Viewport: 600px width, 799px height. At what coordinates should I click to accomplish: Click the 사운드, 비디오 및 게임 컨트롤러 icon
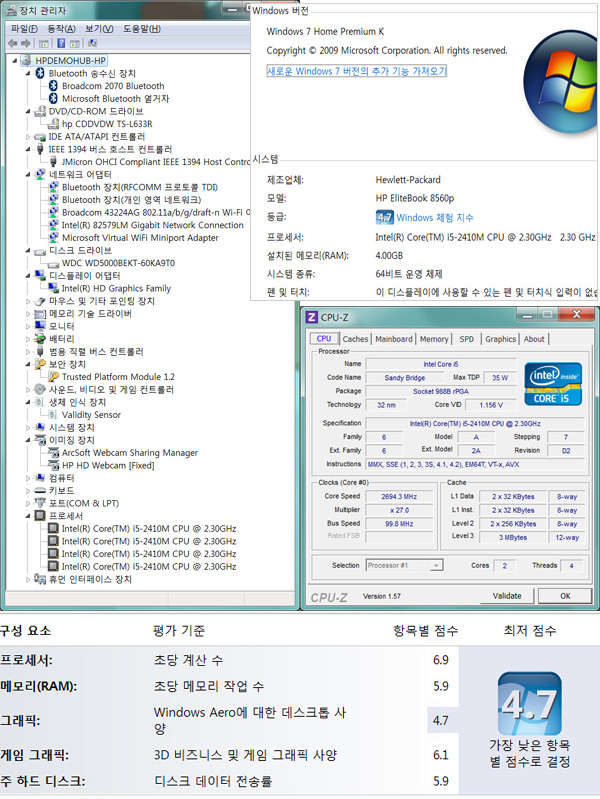pos(40,389)
